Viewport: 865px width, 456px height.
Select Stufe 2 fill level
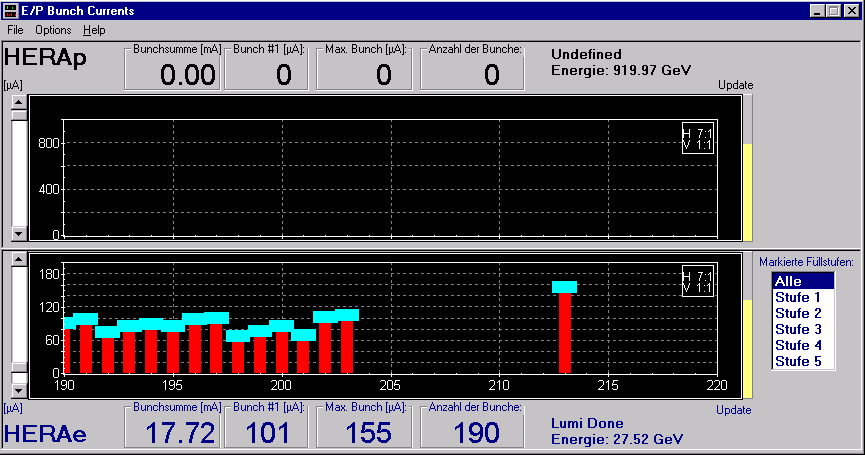803,313
